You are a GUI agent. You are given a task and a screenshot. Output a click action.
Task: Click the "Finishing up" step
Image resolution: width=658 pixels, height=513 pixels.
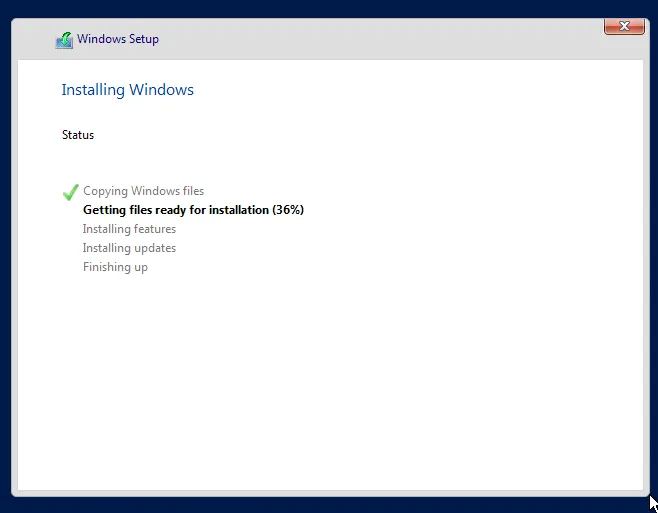coord(115,267)
